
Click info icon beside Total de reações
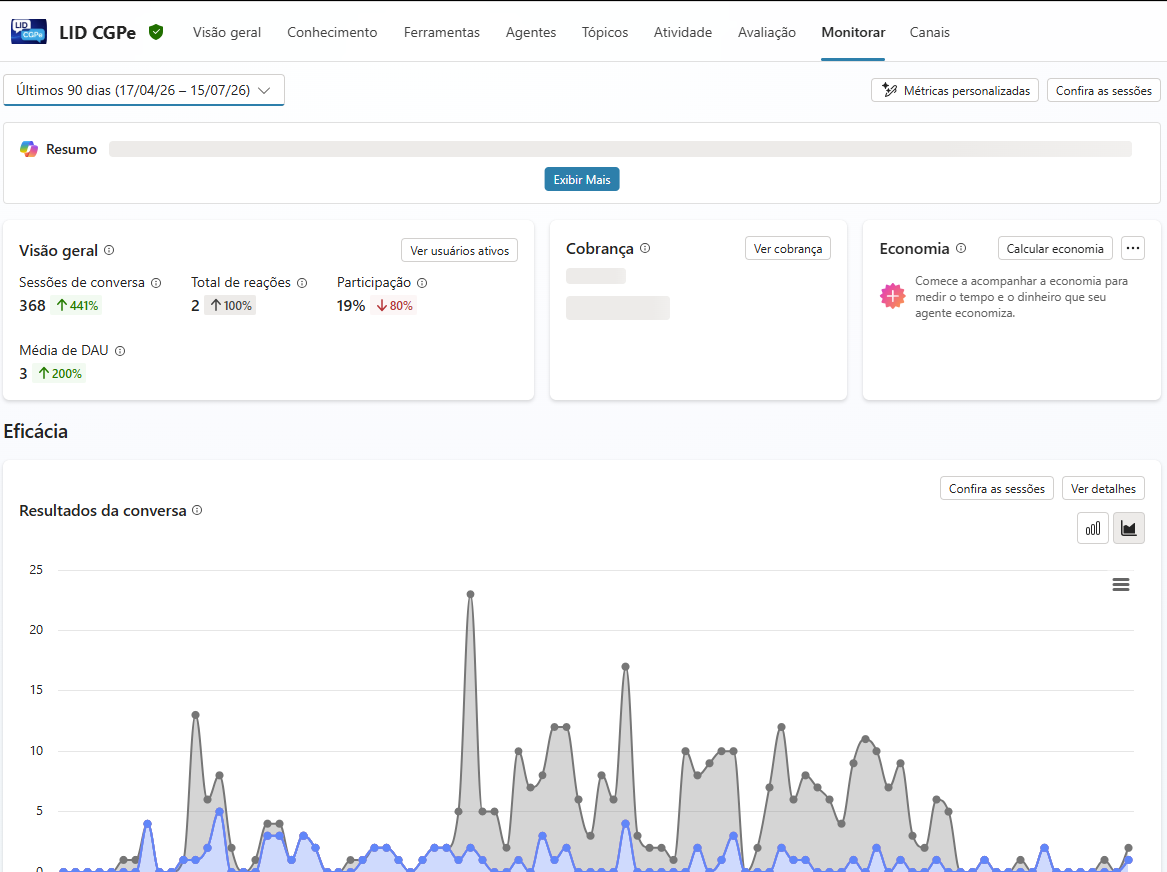(302, 283)
